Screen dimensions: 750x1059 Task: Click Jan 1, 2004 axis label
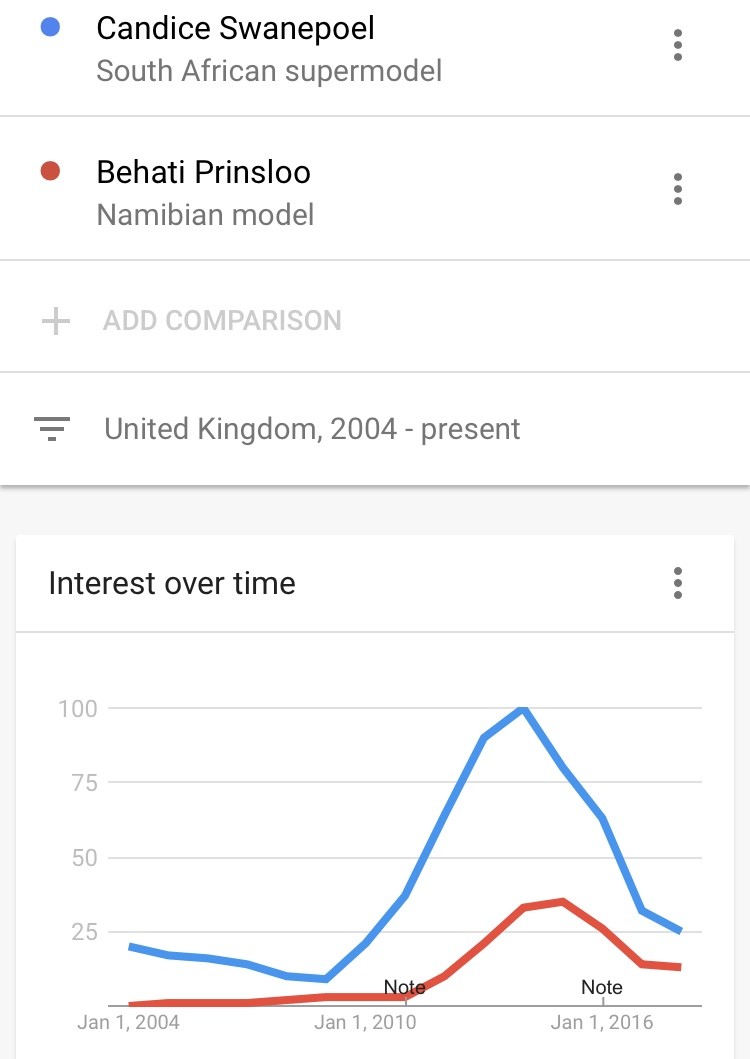(x=128, y=1022)
